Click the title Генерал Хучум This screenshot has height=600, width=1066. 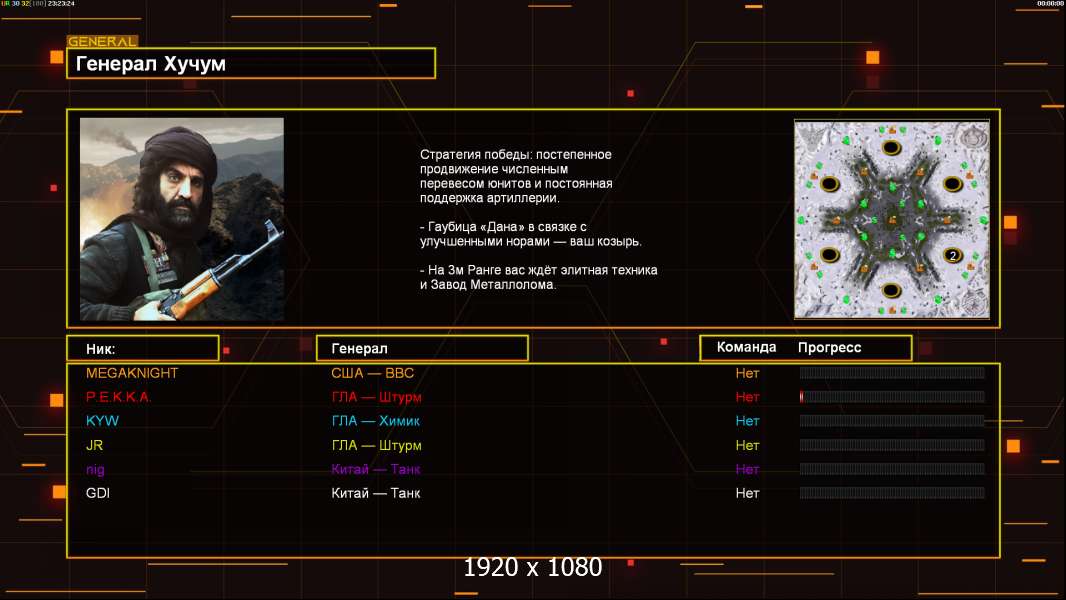(x=150, y=64)
